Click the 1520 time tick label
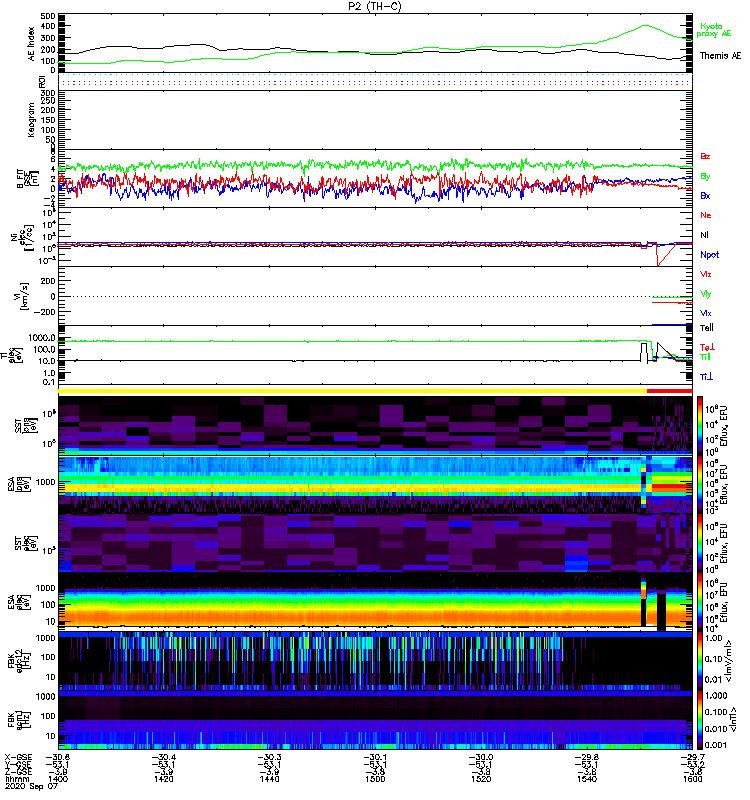 [481, 779]
